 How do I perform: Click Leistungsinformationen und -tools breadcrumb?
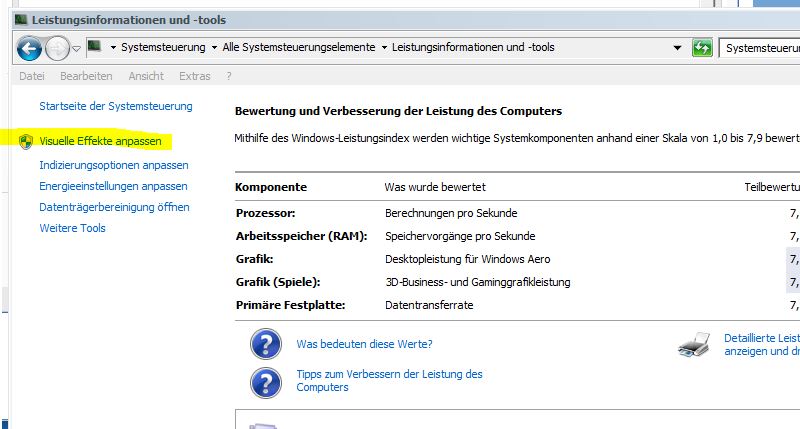pyautogui.click(x=473, y=47)
